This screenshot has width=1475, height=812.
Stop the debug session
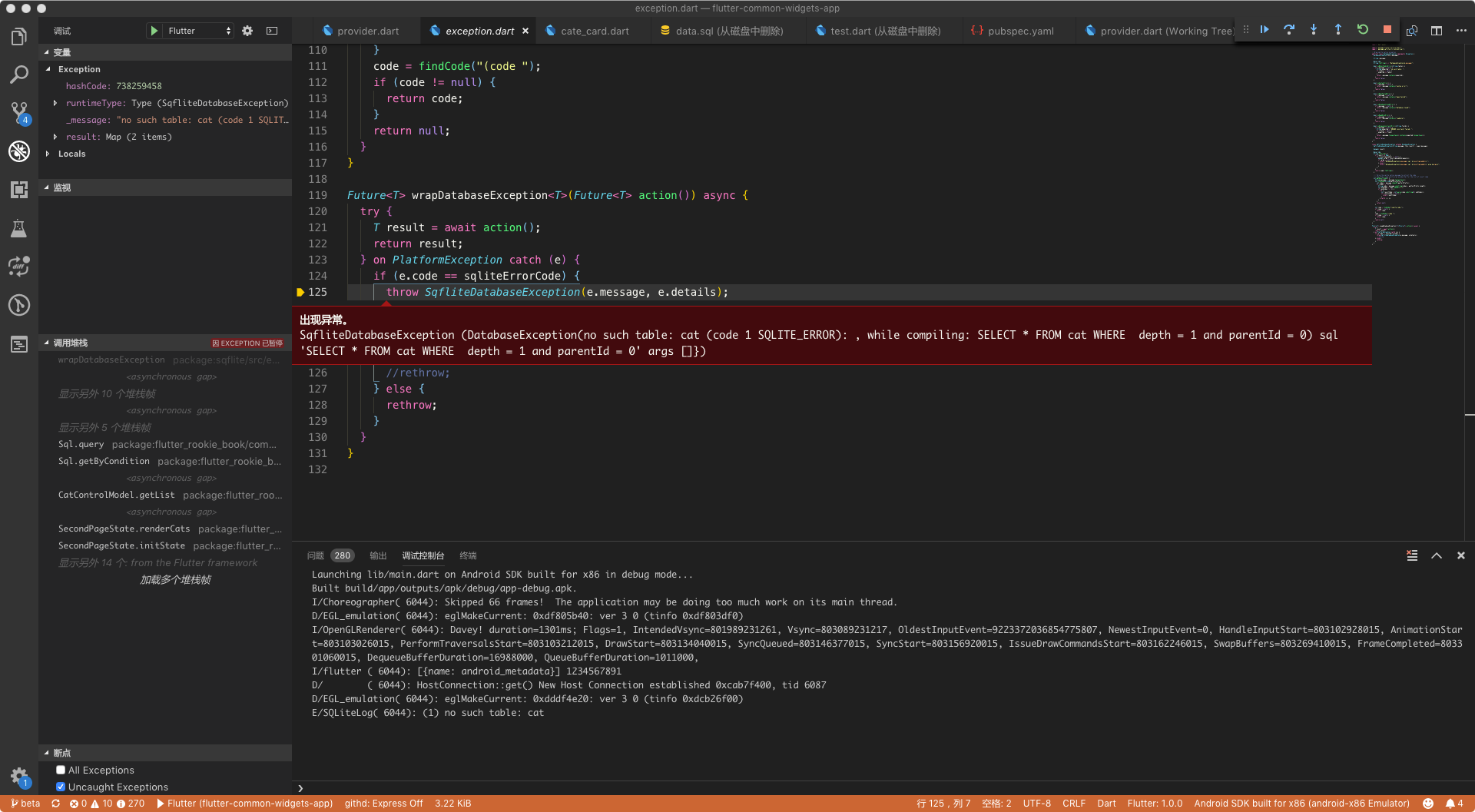pyautogui.click(x=1387, y=29)
